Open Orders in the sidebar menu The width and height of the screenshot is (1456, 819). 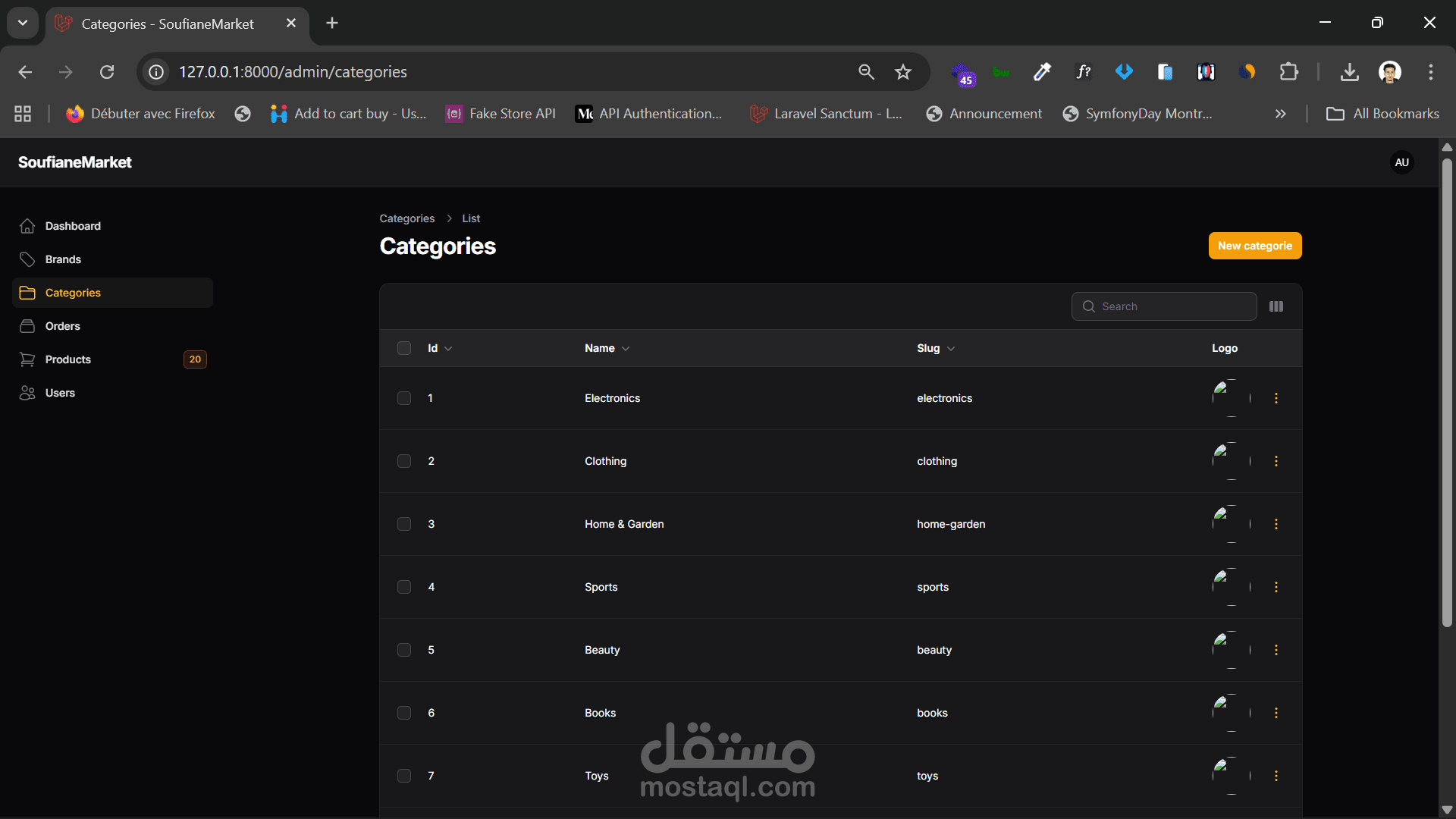tap(62, 326)
